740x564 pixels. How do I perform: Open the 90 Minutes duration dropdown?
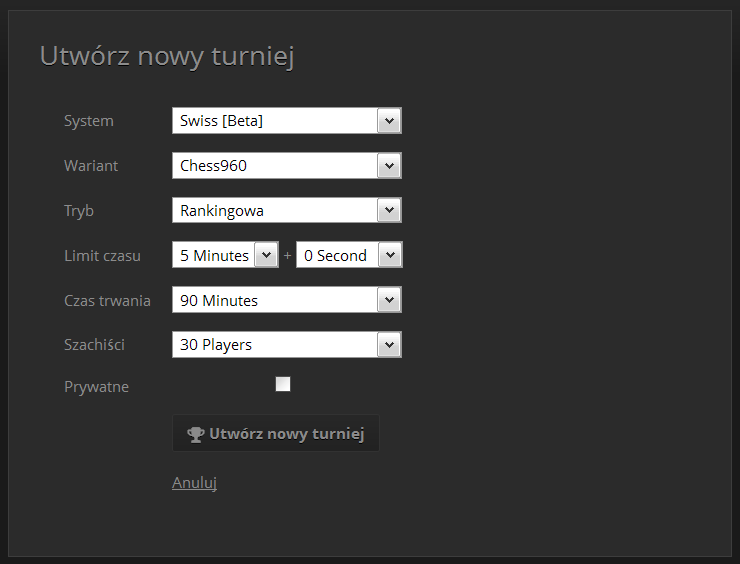click(287, 300)
